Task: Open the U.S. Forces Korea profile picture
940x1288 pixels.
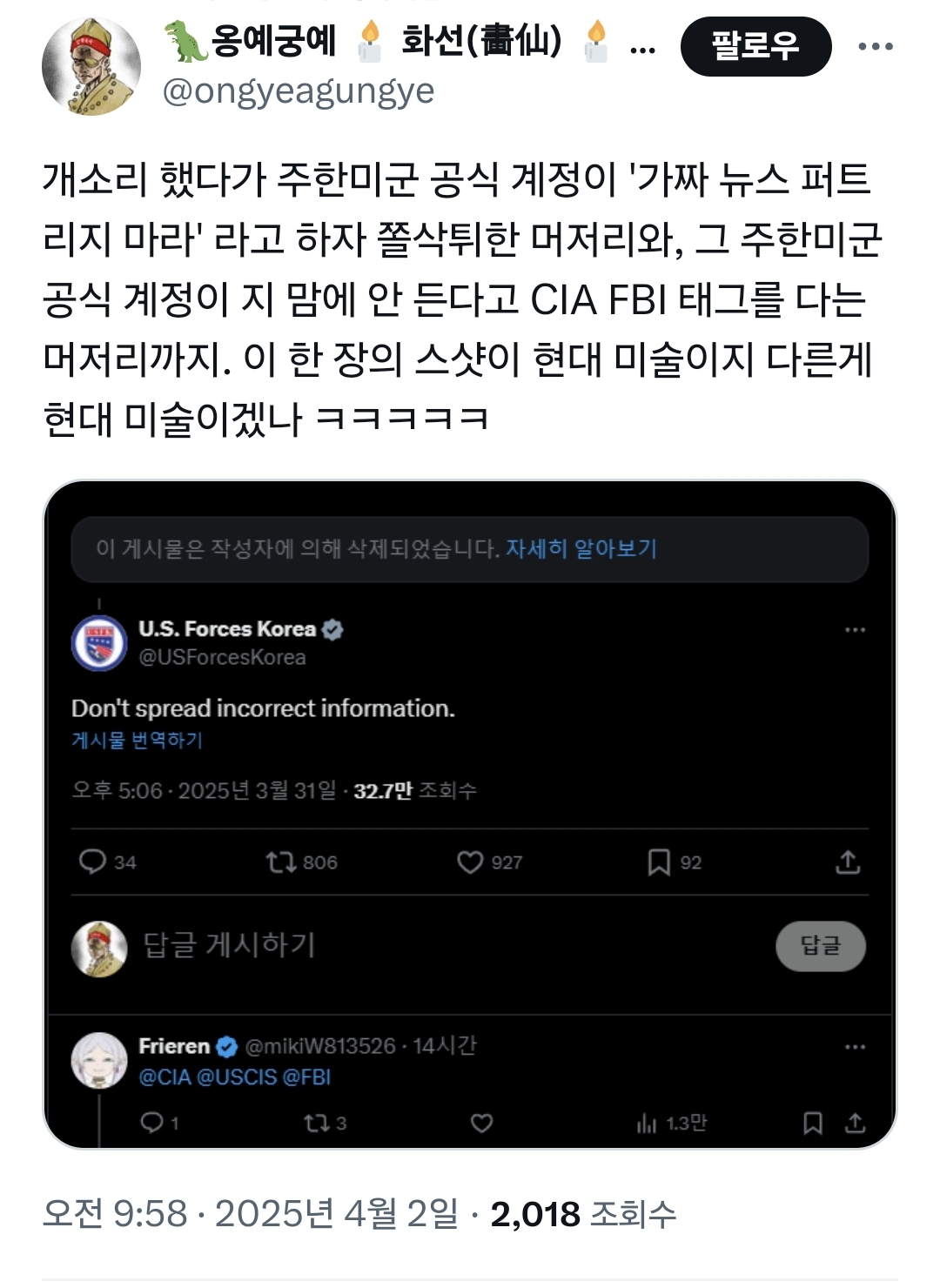Action: [x=99, y=644]
